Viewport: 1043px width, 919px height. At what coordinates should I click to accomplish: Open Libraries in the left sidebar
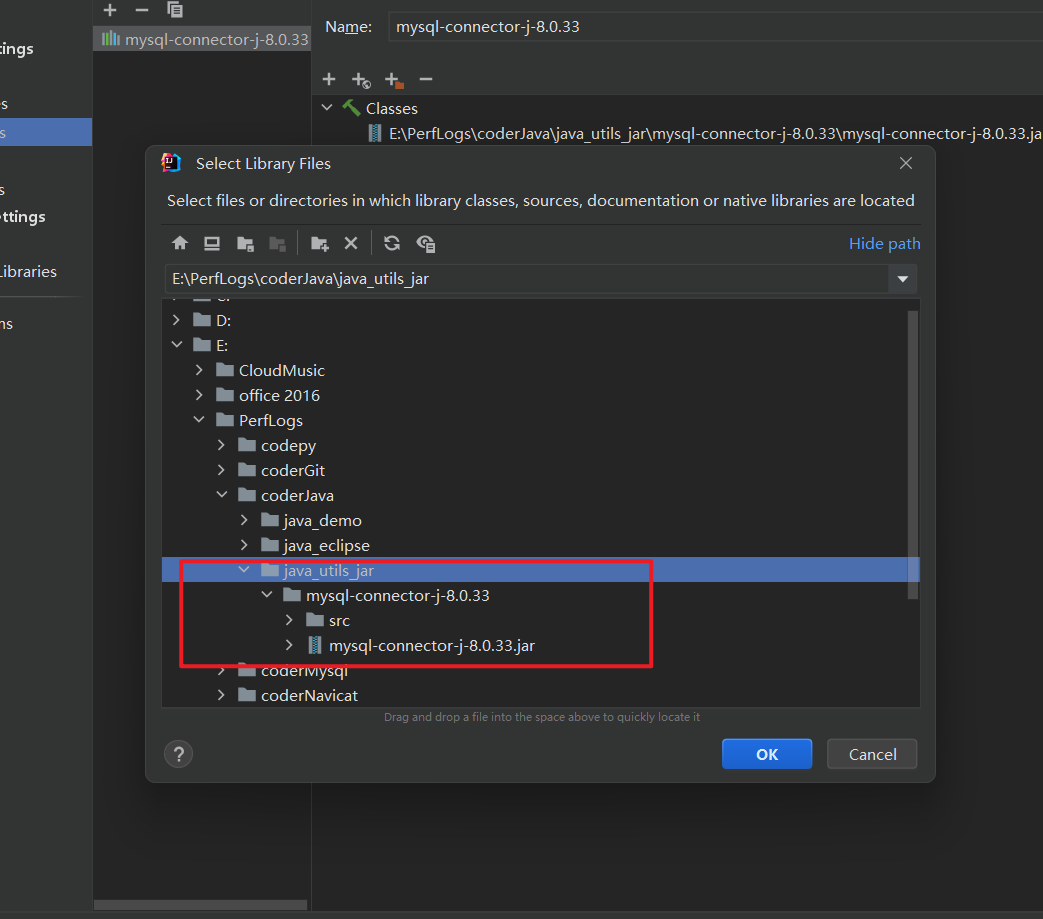point(28,271)
